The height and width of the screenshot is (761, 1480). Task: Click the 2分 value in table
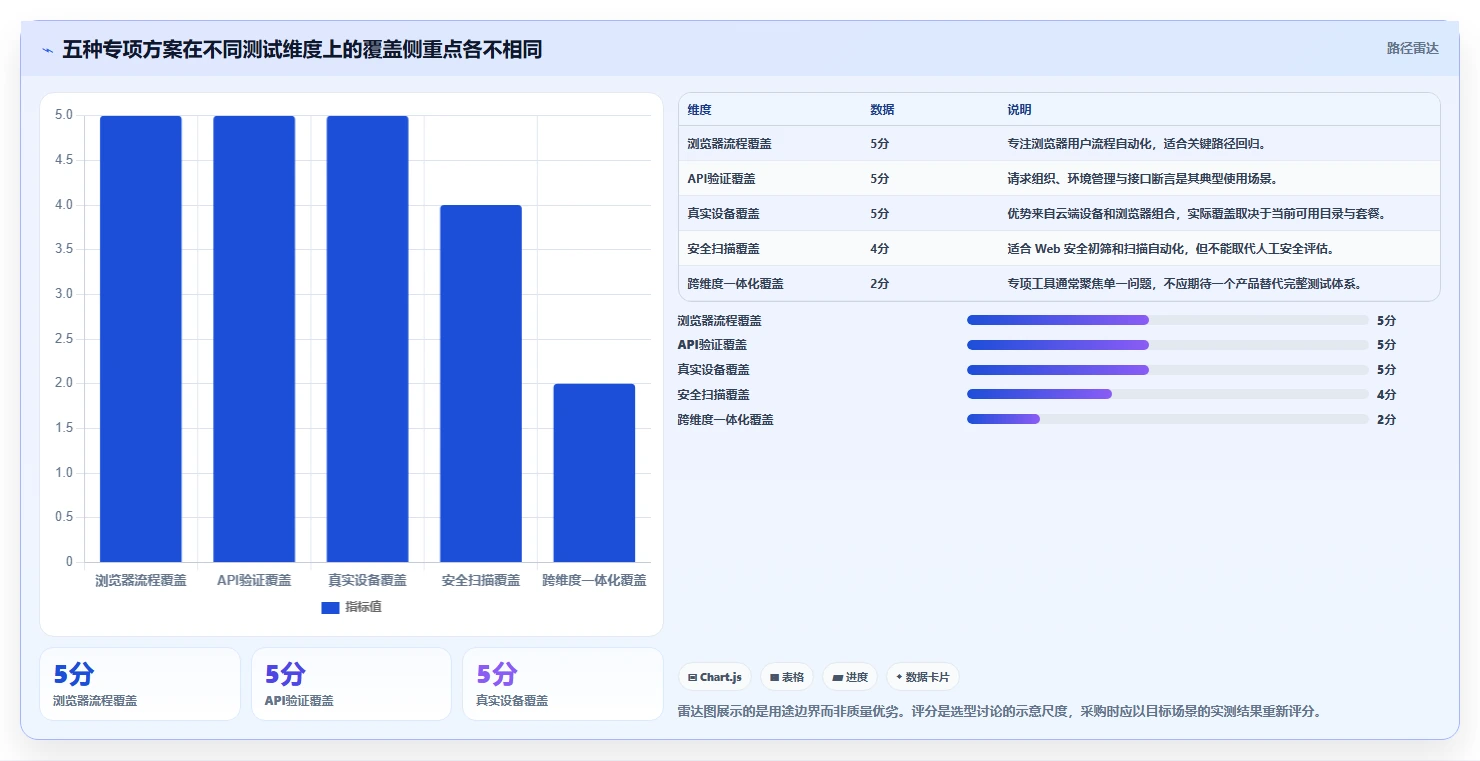pyautogui.click(x=879, y=284)
